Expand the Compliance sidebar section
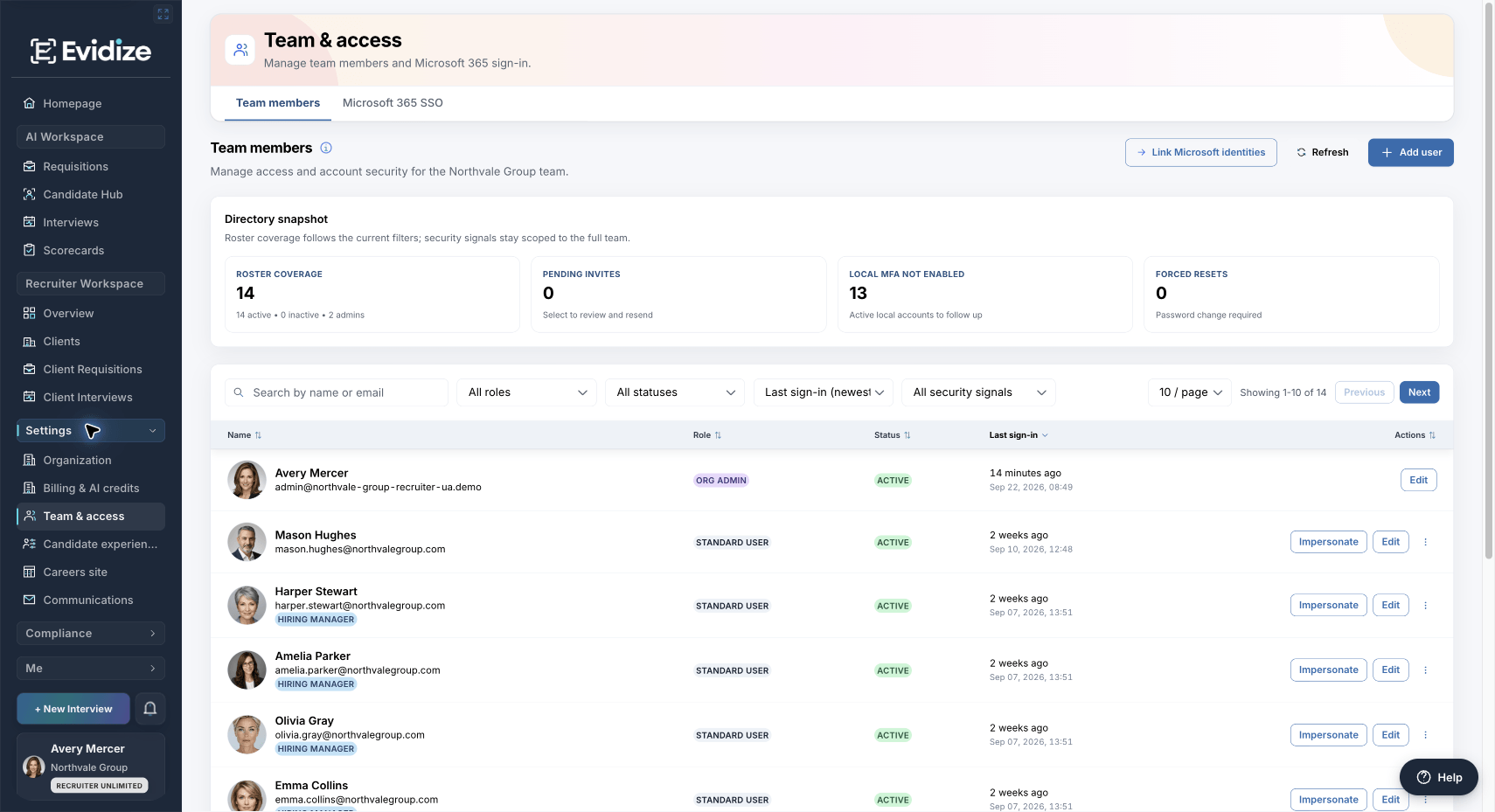Screen dimensions: 1495x812 [91, 634]
